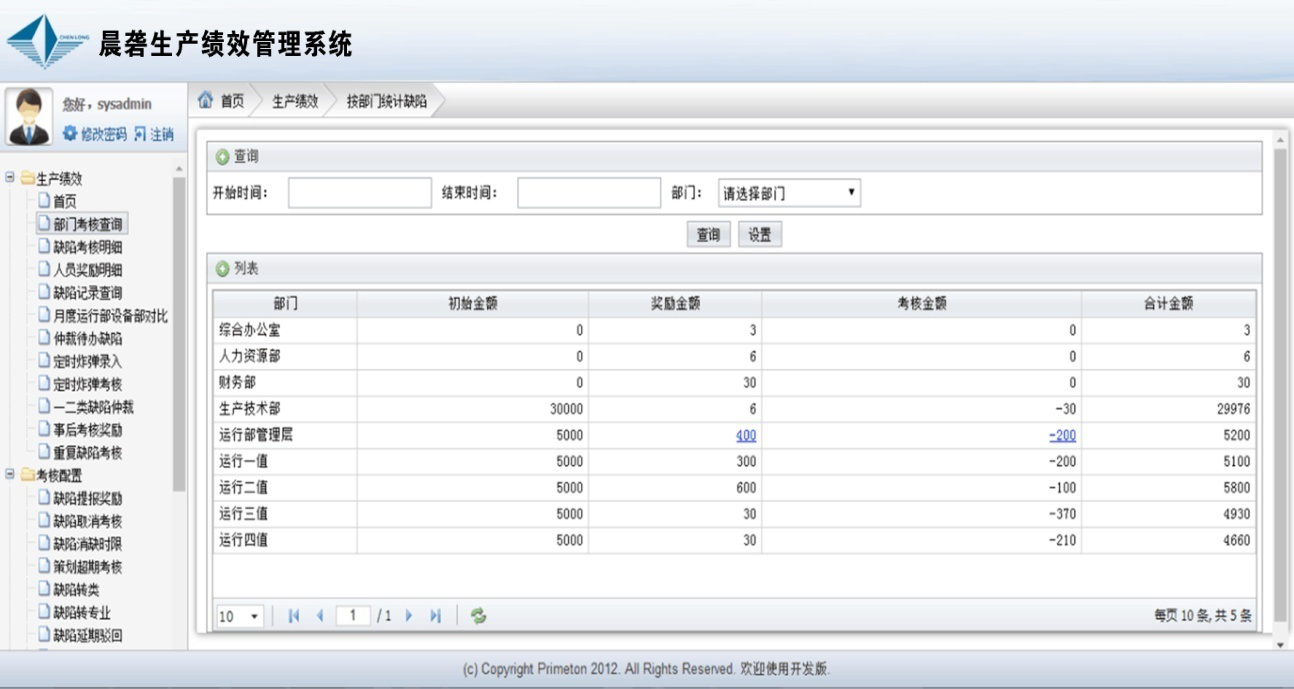This screenshot has height=689, width=1294.
Task: Click the green refresh icon in pager
Action: pos(479,616)
